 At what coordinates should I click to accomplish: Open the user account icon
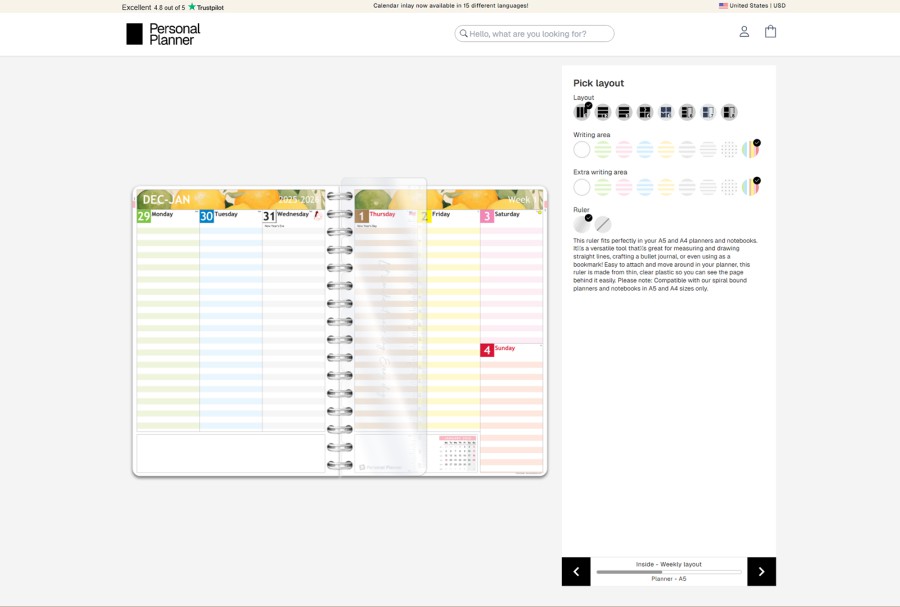click(744, 32)
